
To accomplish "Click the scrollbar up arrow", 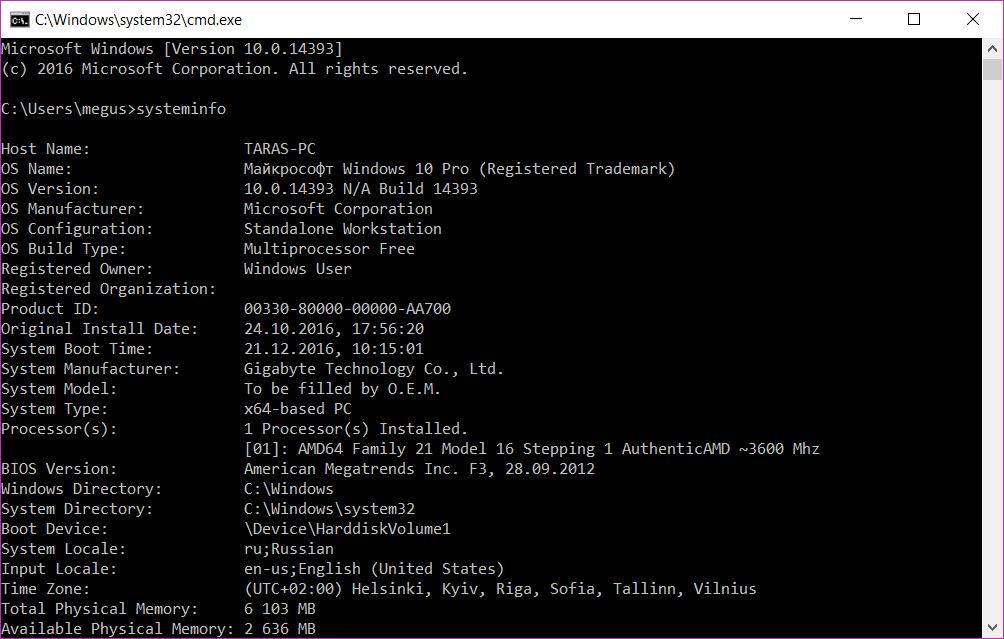I will point(992,47).
